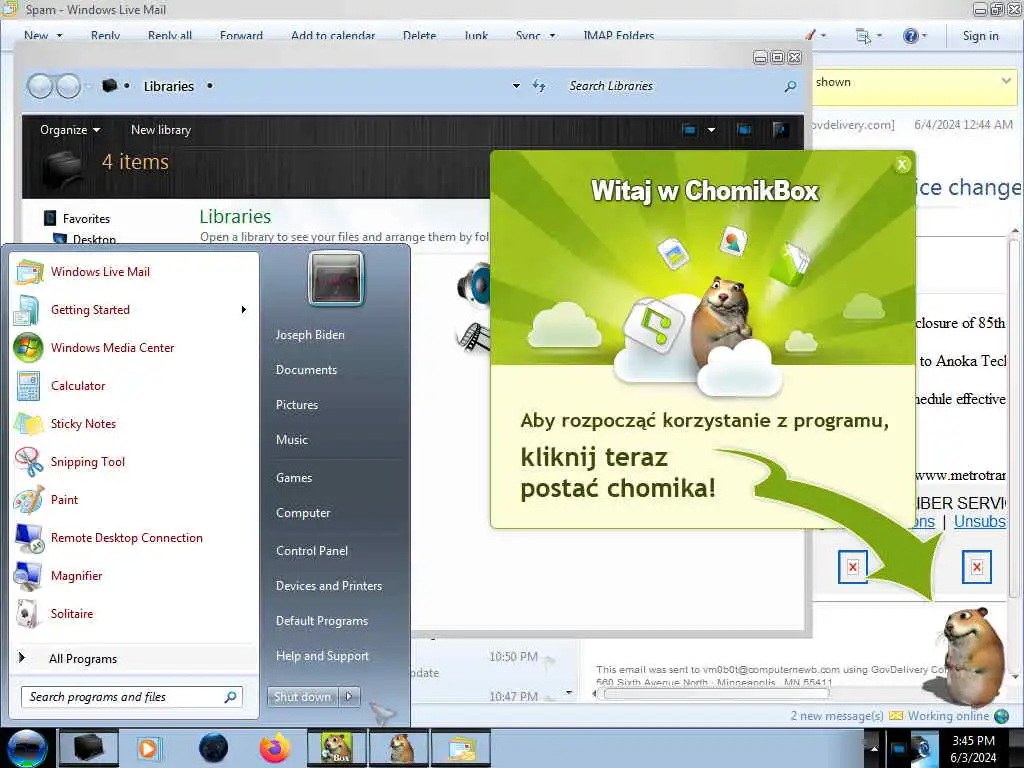1024x768 pixels.
Task: Open Sticky Notes
Action: coord(83,423)
